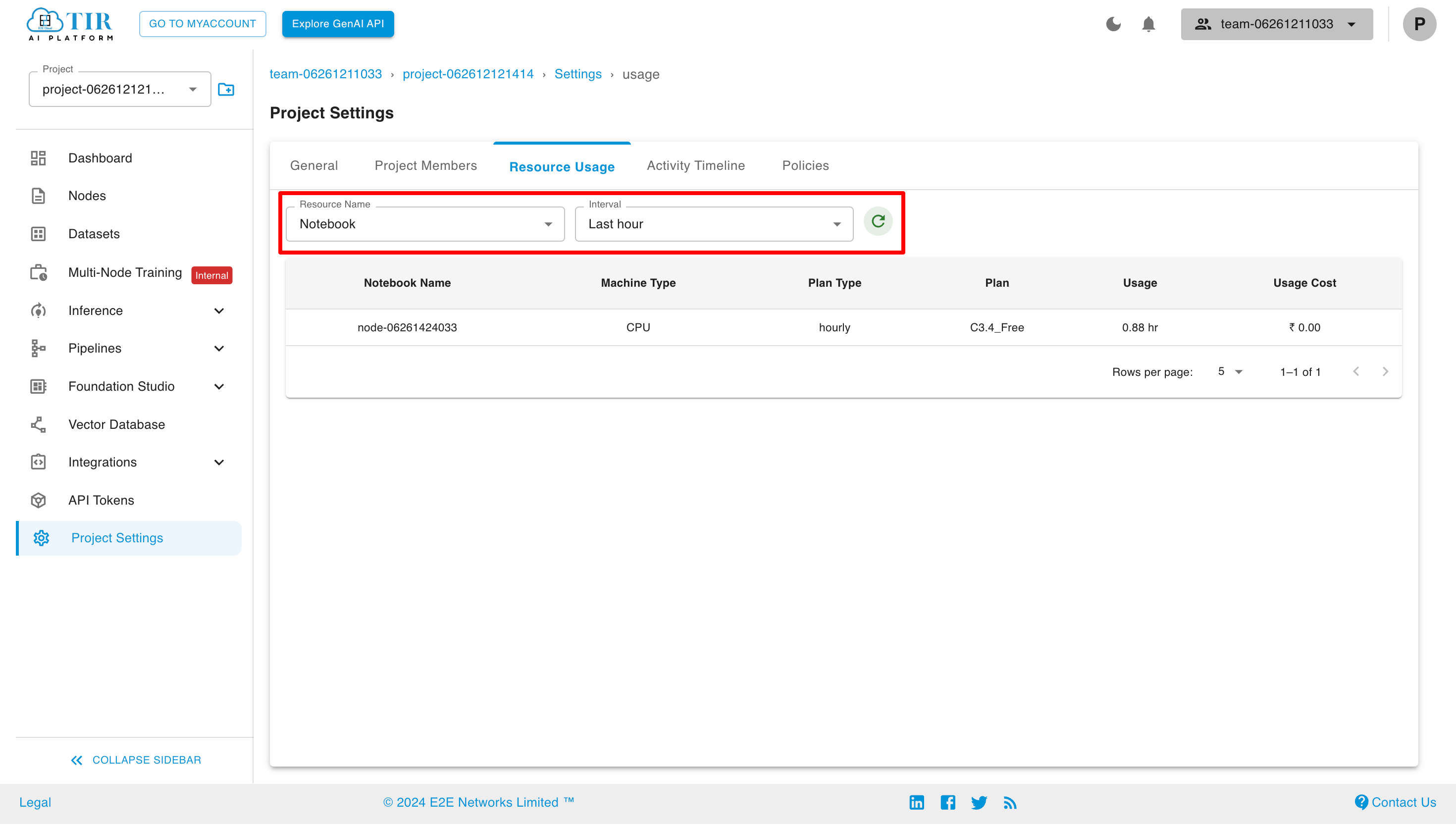Click the Foundation Studio sidebar icon
The width and height of the screenshot is (1456, 825).
(39, 386)
